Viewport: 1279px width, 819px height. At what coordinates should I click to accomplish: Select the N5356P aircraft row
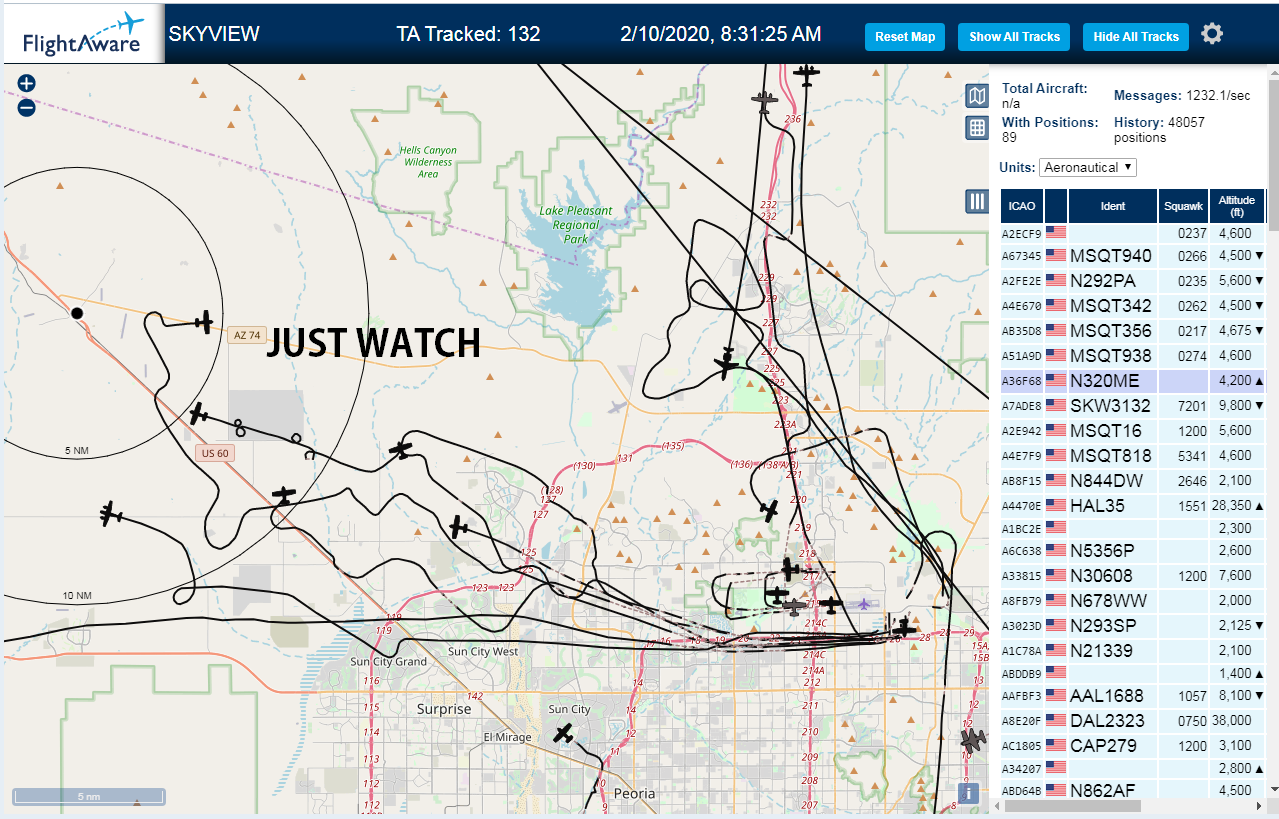(1134, 550)
